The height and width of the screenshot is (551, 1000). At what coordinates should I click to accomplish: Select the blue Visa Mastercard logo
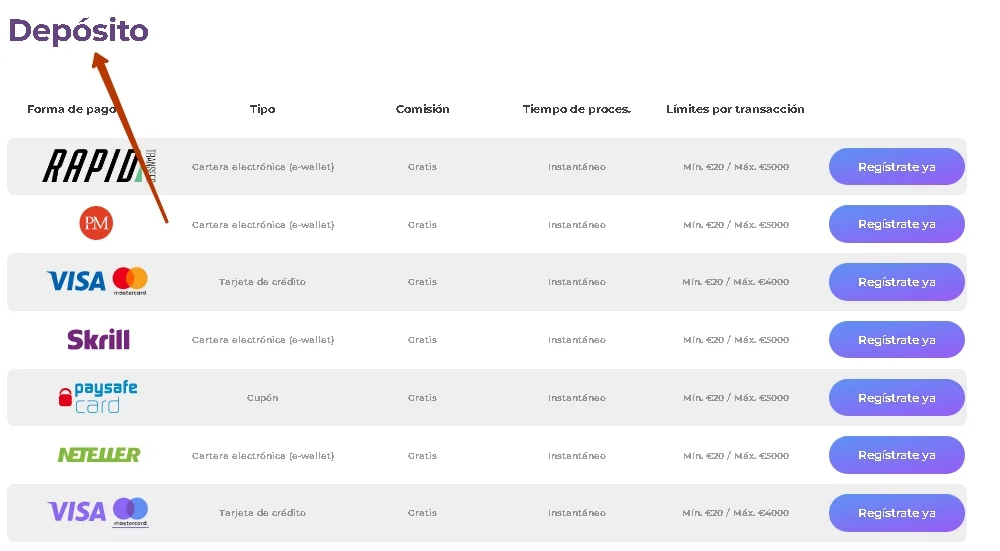click(97, 281)
